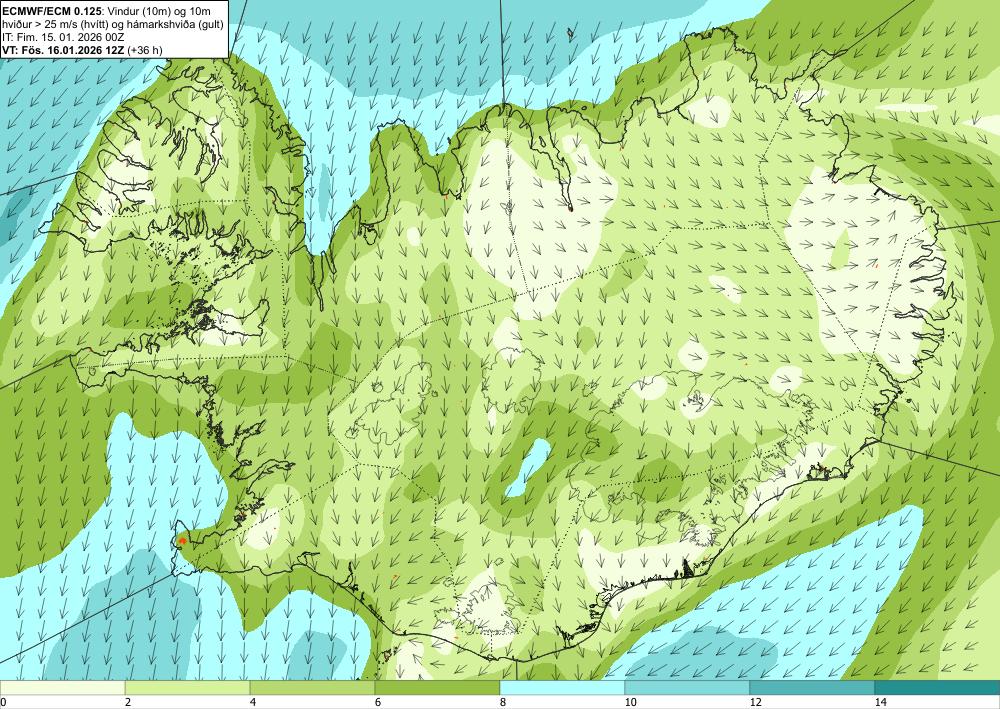Pick the light green 2–4 m/s legend swatch

[188, 687]
